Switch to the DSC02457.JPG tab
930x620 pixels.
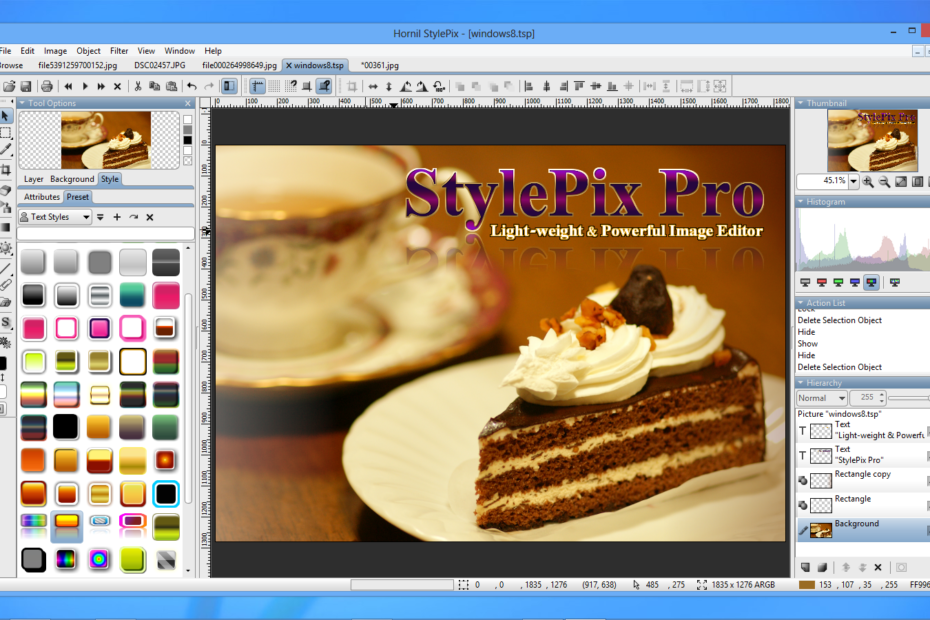160,65
